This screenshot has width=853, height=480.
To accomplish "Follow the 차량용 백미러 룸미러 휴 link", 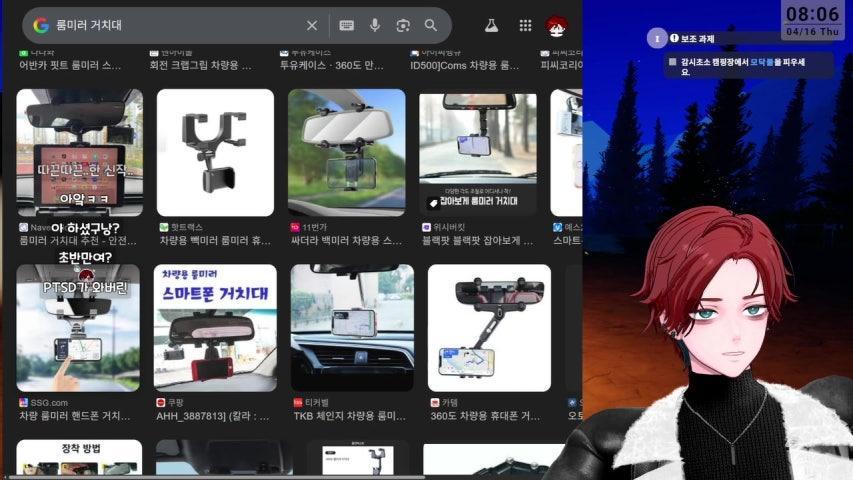I will pos(215,241).
